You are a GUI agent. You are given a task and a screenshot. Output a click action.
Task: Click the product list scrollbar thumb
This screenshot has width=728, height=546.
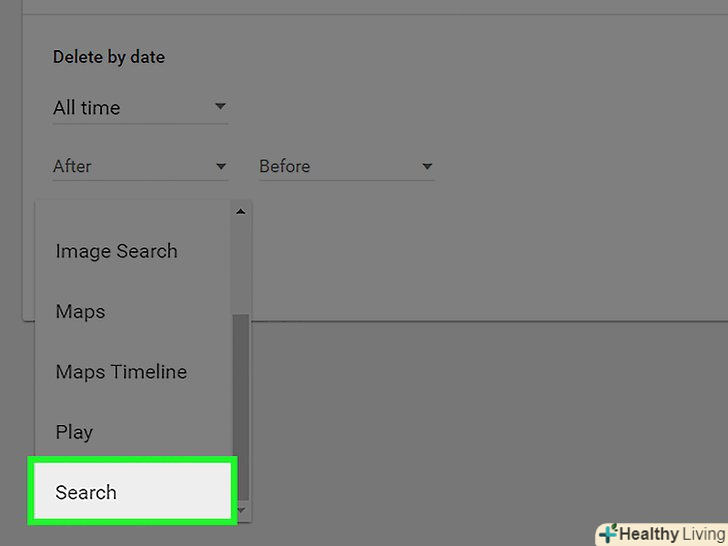240,400
